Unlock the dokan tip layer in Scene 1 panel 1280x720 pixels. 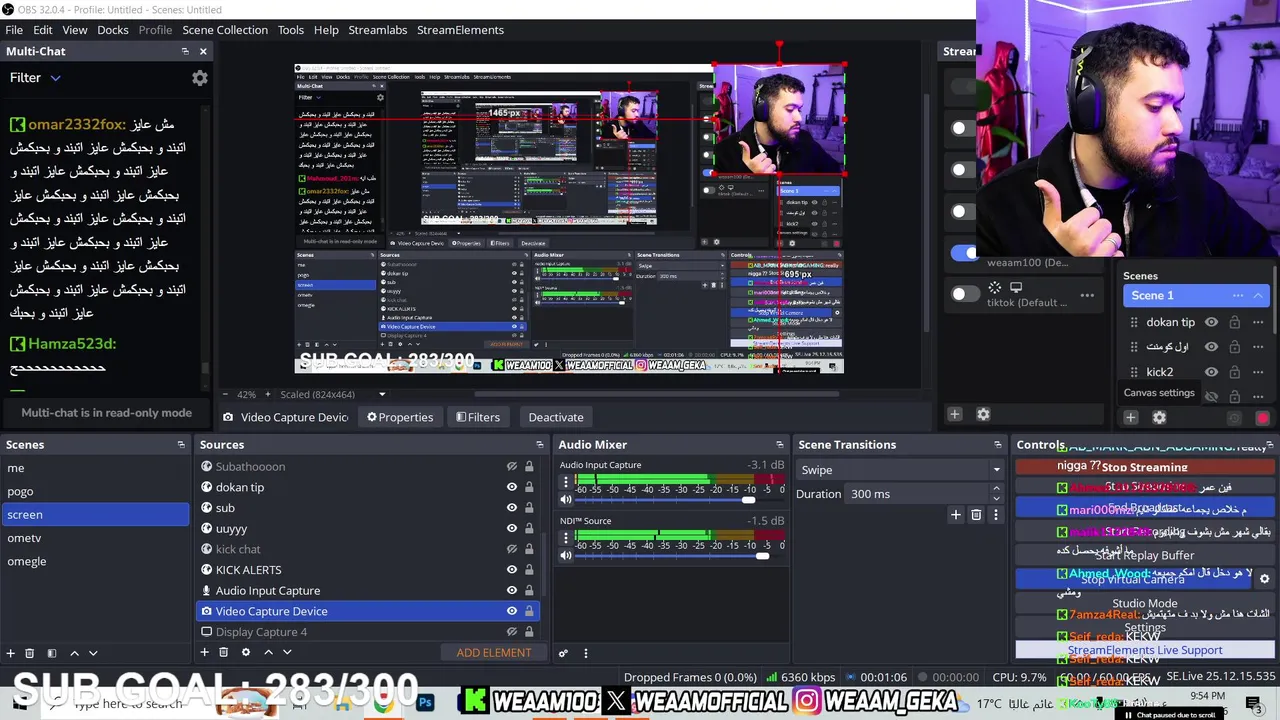(1235, 322)
